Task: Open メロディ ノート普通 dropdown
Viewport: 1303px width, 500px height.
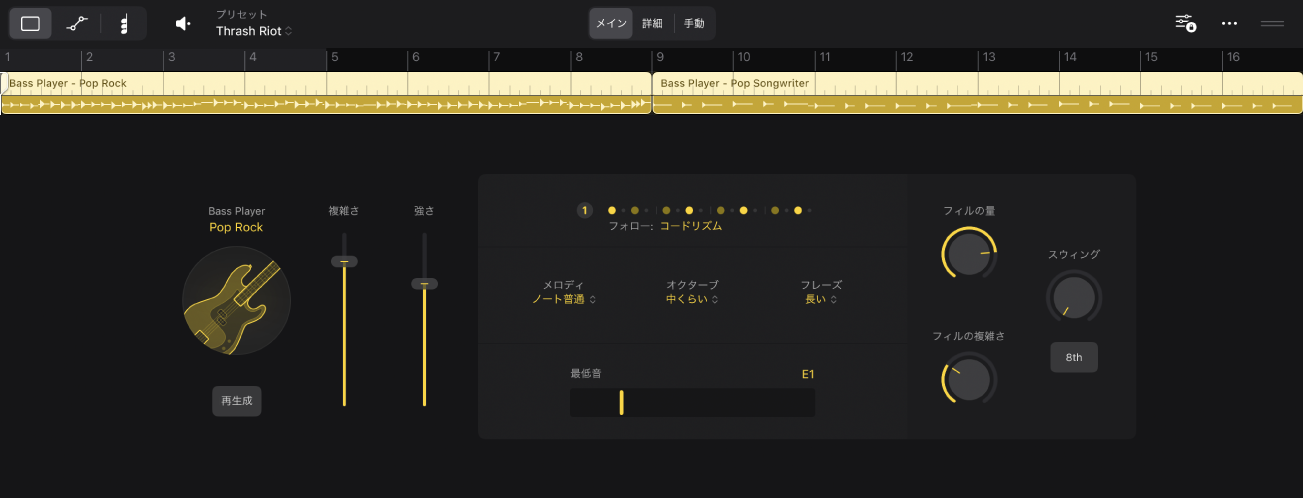Action: click(564, 299)
